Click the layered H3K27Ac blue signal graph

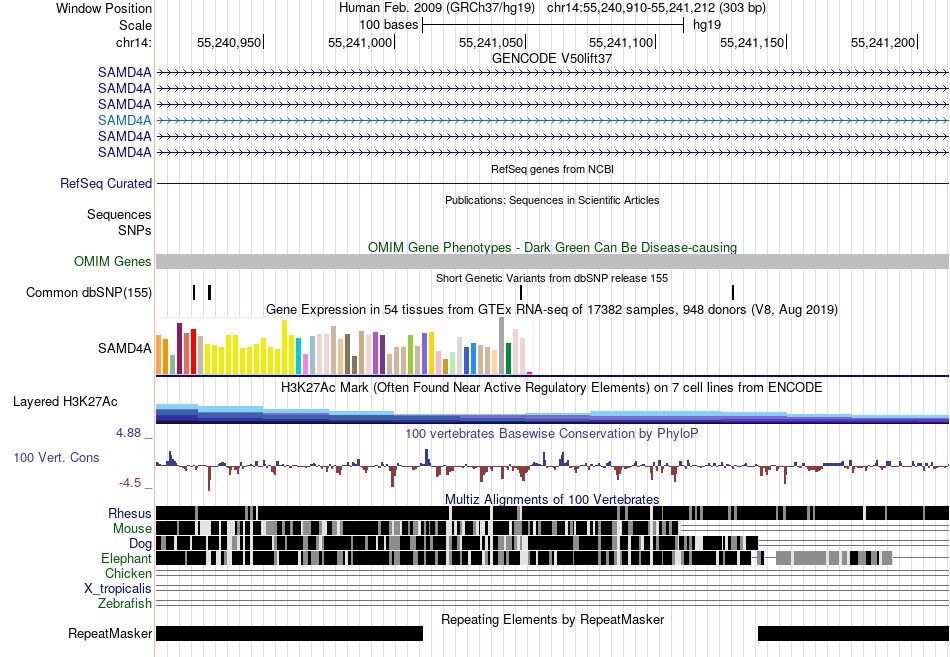coord(552,413)
